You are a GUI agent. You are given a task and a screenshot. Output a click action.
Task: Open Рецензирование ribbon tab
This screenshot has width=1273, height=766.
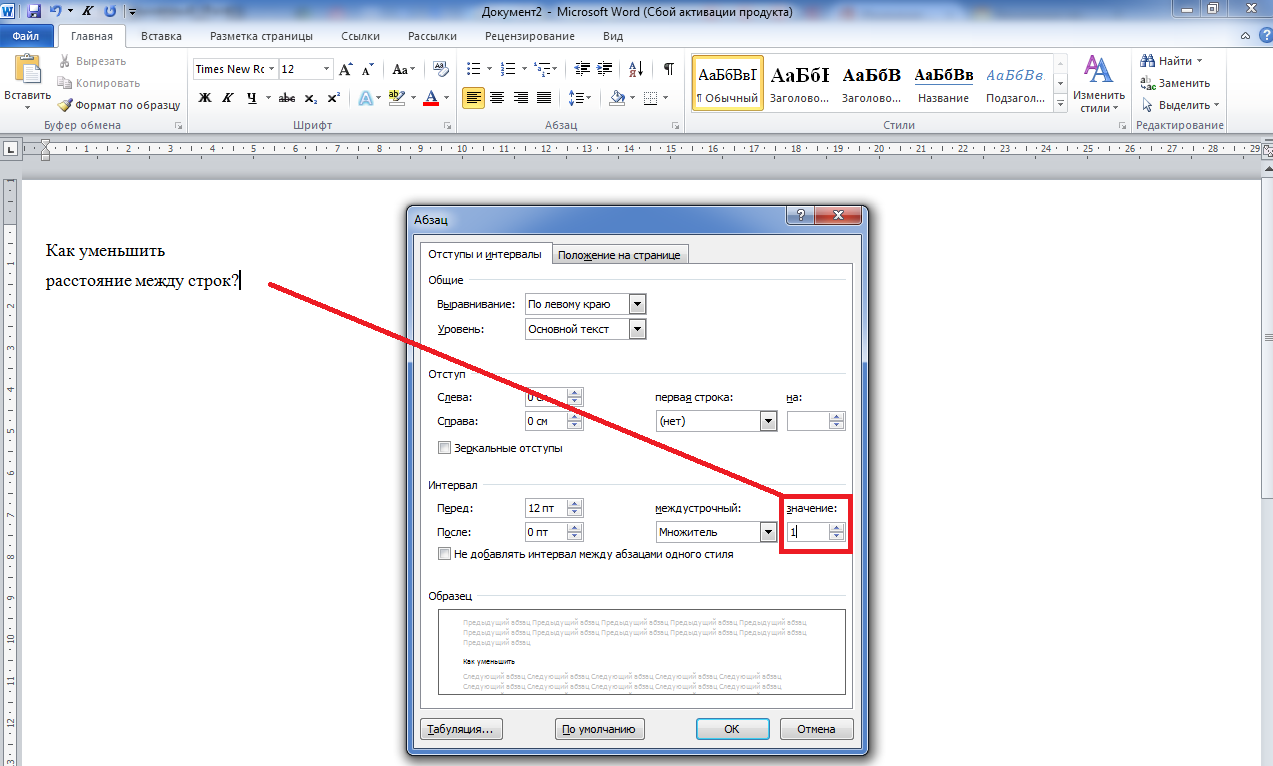point(530,36)
